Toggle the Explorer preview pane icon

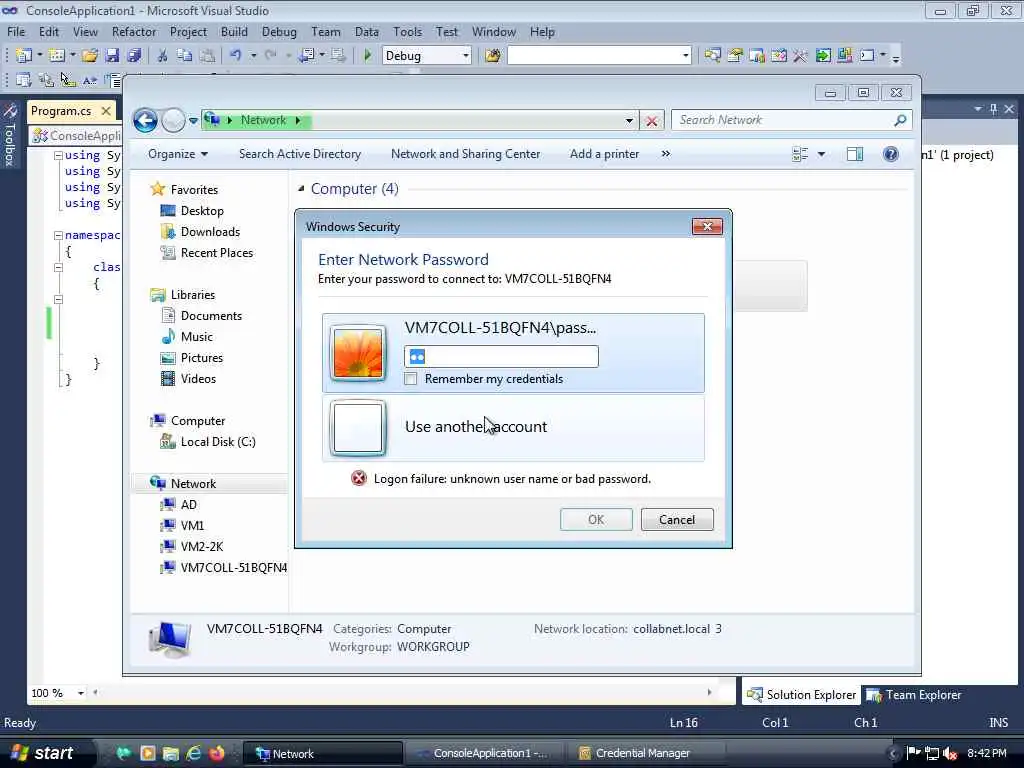(x=855, y=154)
